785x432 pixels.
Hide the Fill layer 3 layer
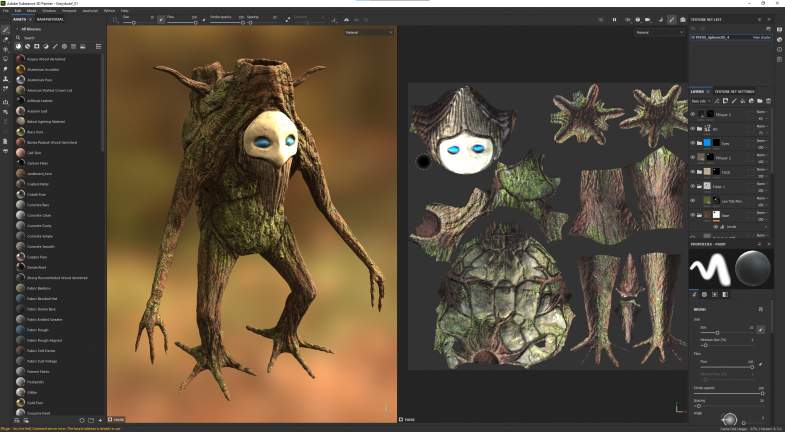693,115
